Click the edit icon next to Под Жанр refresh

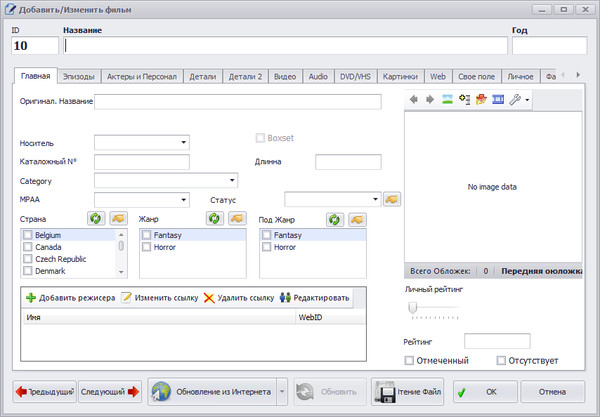[355, 218]
